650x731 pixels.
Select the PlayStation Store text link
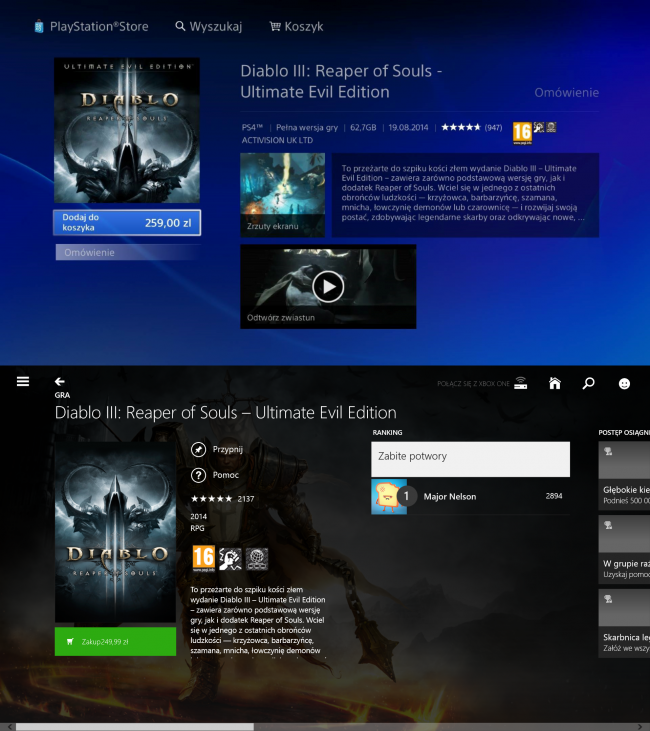click(x=99, y=27)
